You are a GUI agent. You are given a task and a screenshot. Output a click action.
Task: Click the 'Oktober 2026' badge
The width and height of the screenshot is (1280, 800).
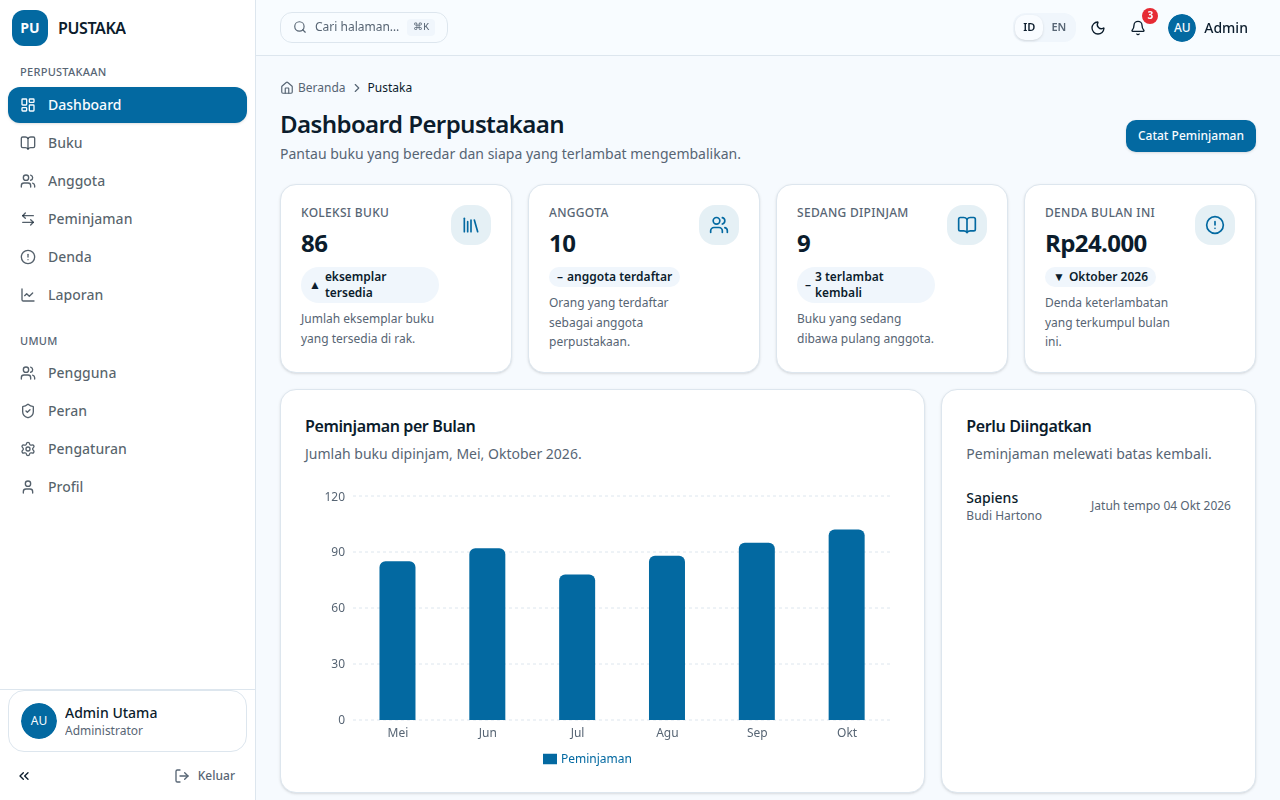(x=1100, y=277)
